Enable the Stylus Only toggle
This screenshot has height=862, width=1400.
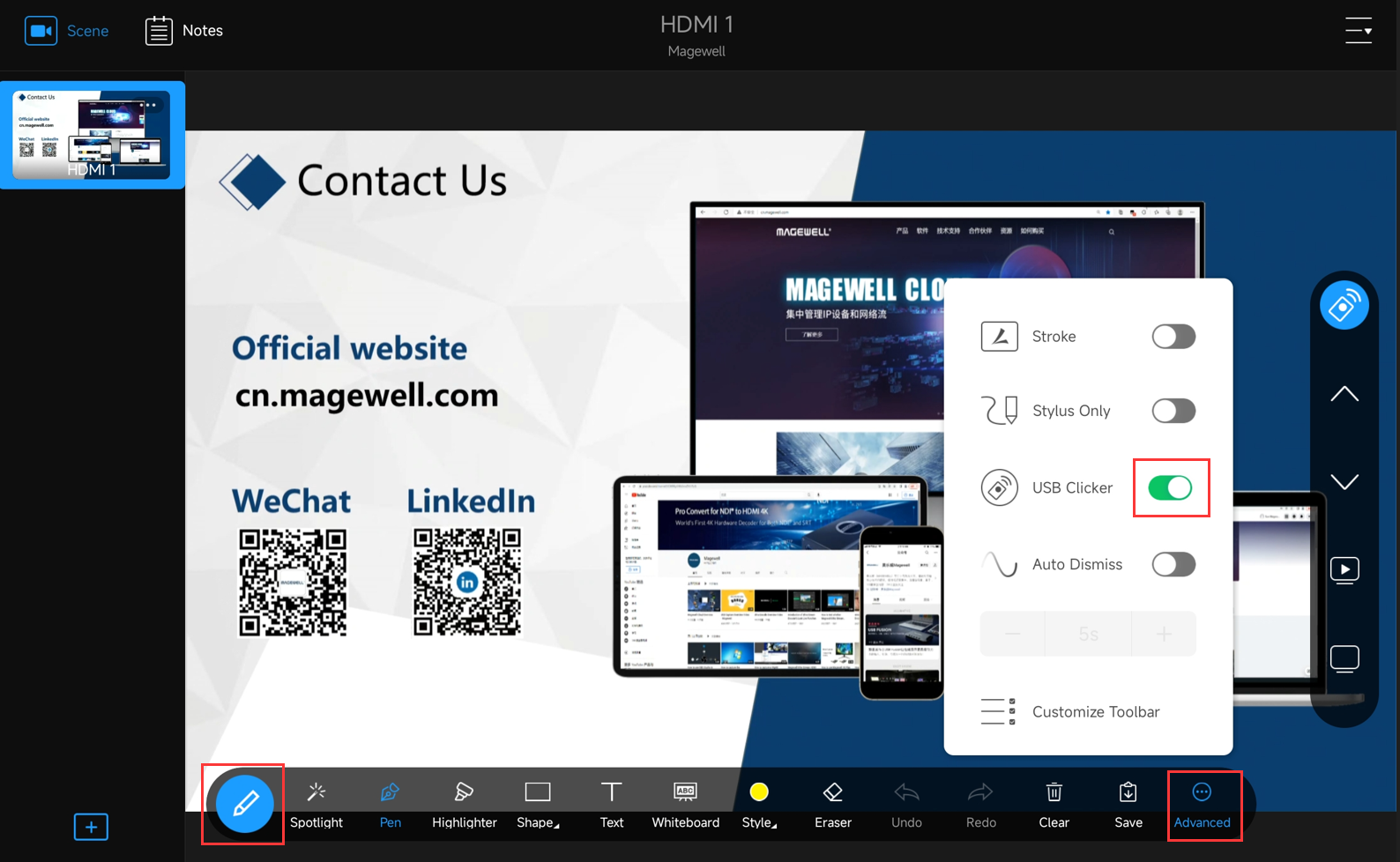tap(1173, 411)
